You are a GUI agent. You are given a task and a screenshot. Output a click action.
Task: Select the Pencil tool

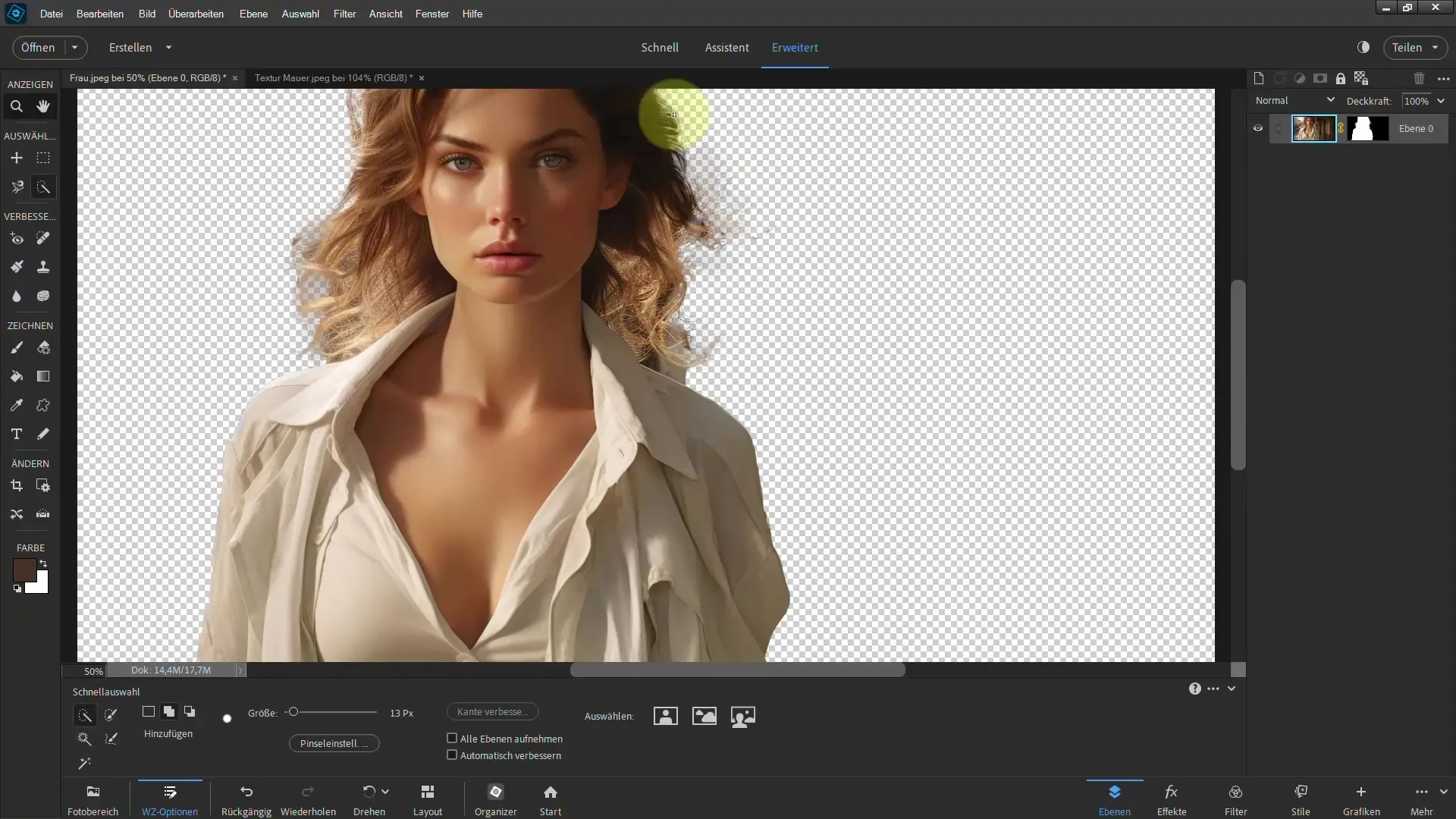43,435
